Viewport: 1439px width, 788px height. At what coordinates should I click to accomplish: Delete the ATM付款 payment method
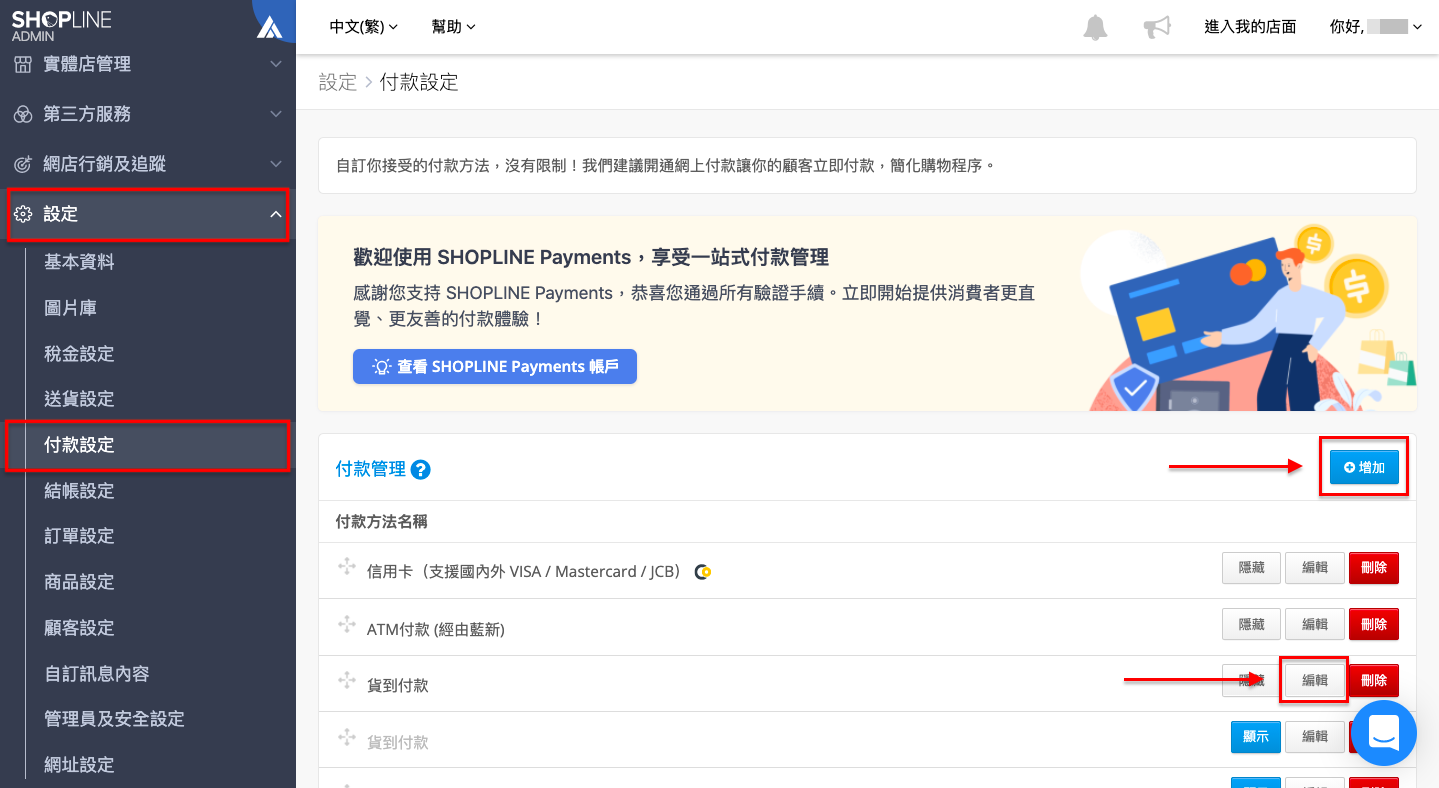1374,624
